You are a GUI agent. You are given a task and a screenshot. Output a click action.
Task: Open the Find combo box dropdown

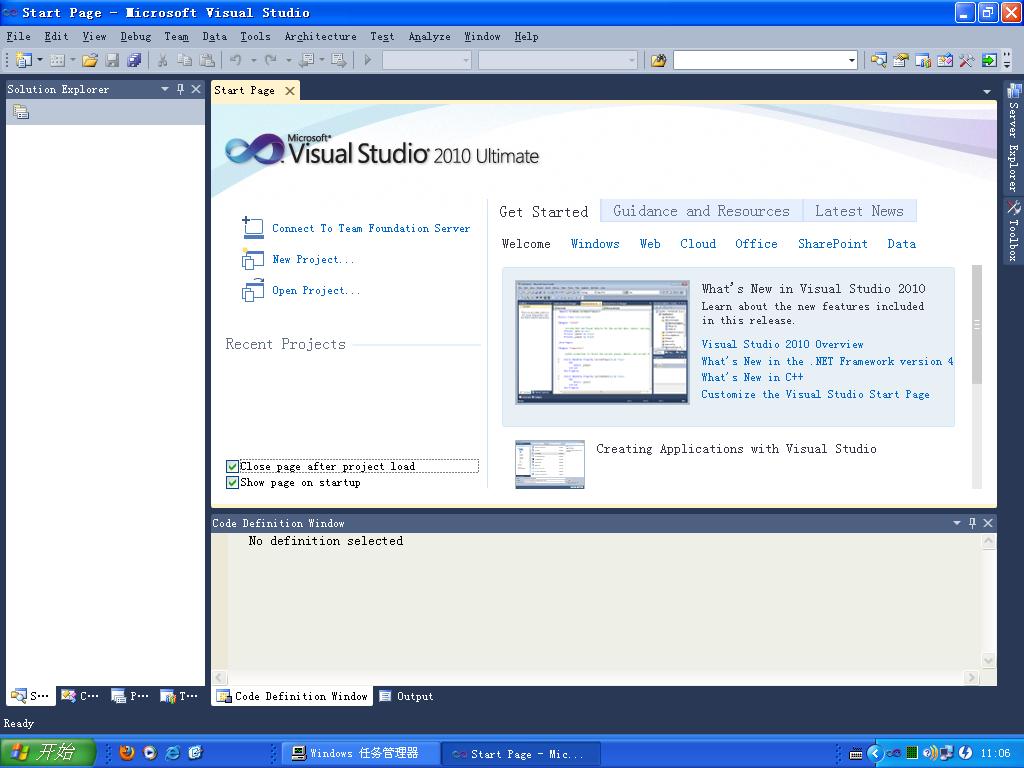tap(852, 61)
